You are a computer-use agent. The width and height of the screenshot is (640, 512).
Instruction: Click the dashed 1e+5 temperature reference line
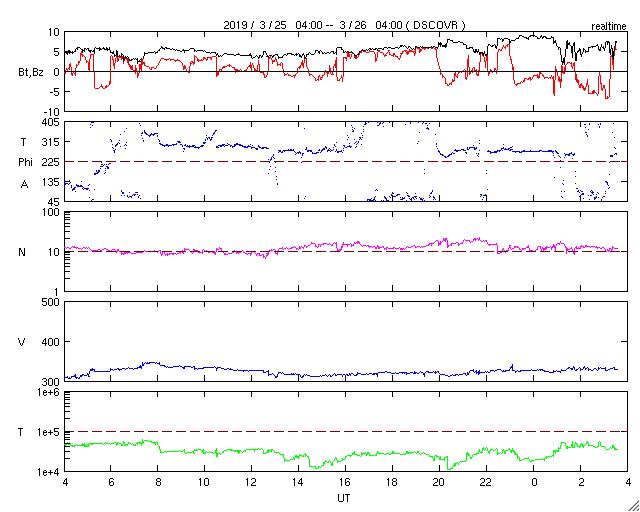point(346,431)
